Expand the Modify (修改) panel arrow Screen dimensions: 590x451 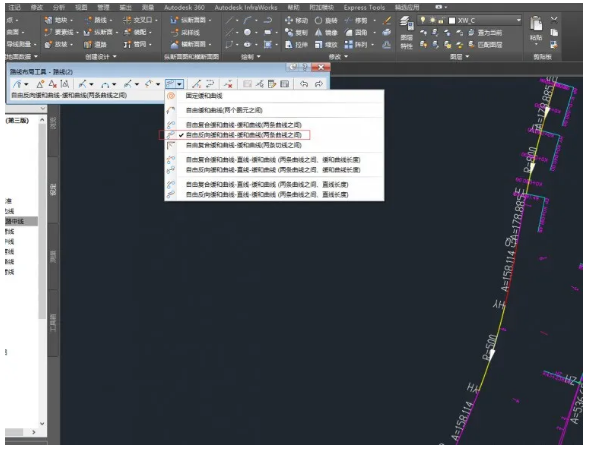[346, 57]
